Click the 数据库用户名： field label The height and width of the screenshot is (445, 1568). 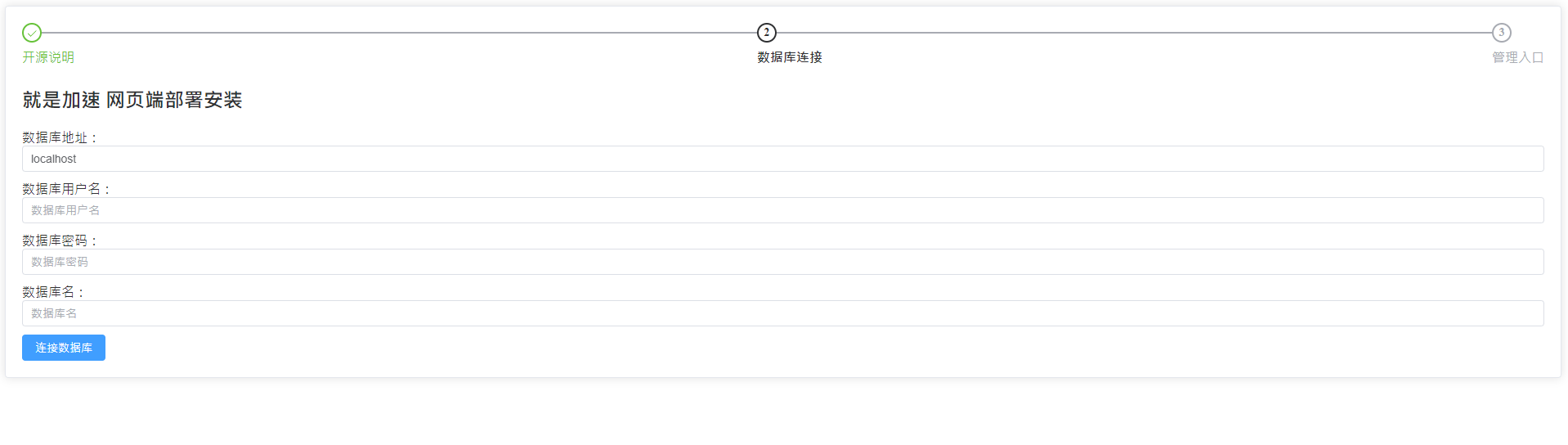pyautogui.click(x=66, y=189)
